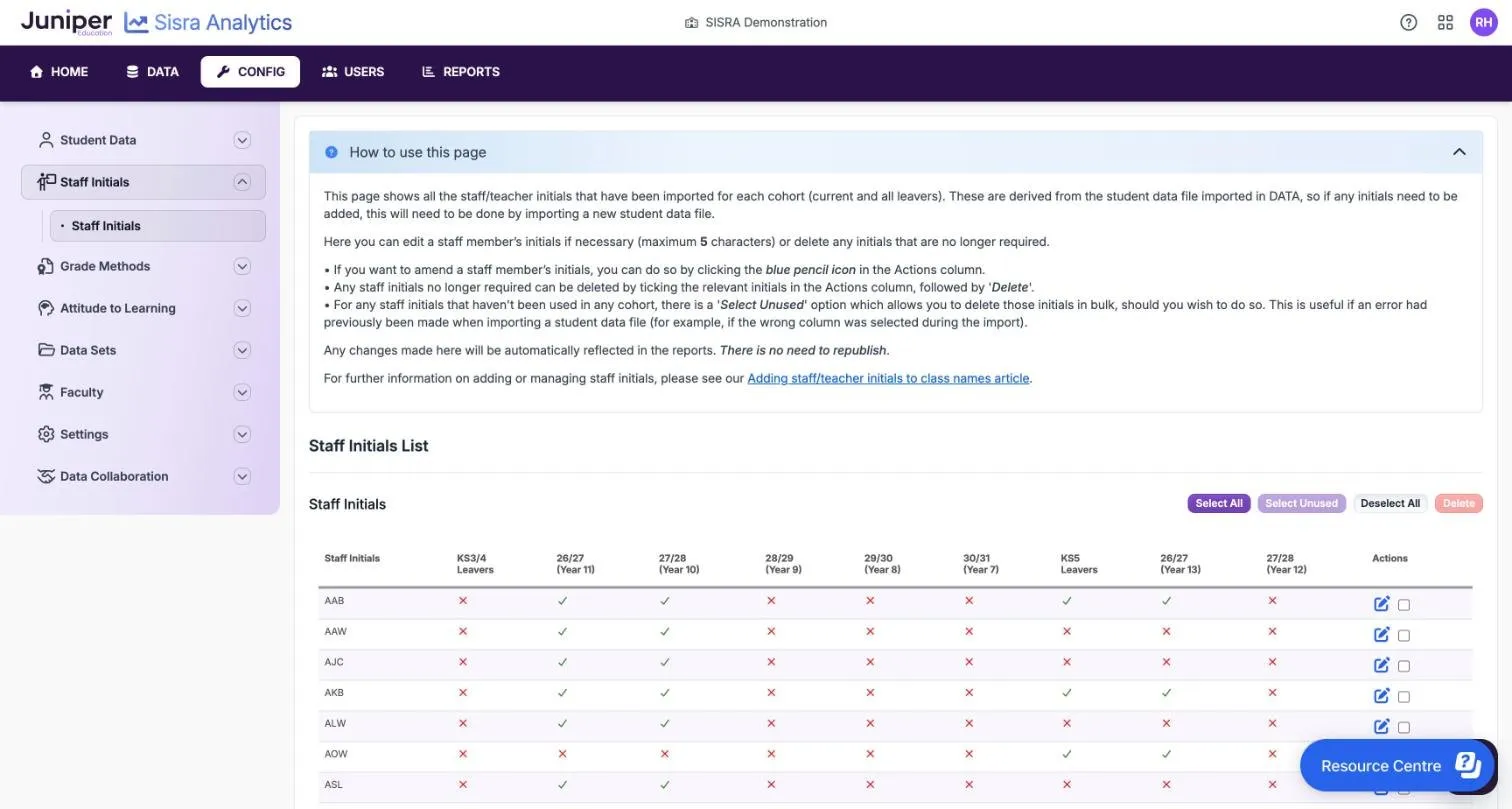Open the DATA tab
The height and width of the screenshot is (809, 1512).
152,72
